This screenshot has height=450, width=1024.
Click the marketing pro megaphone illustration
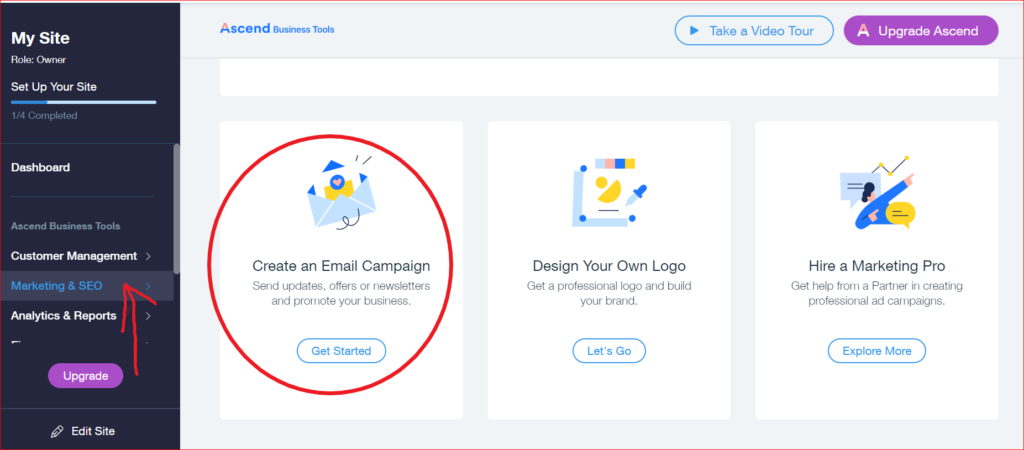(x=876, y=192)
